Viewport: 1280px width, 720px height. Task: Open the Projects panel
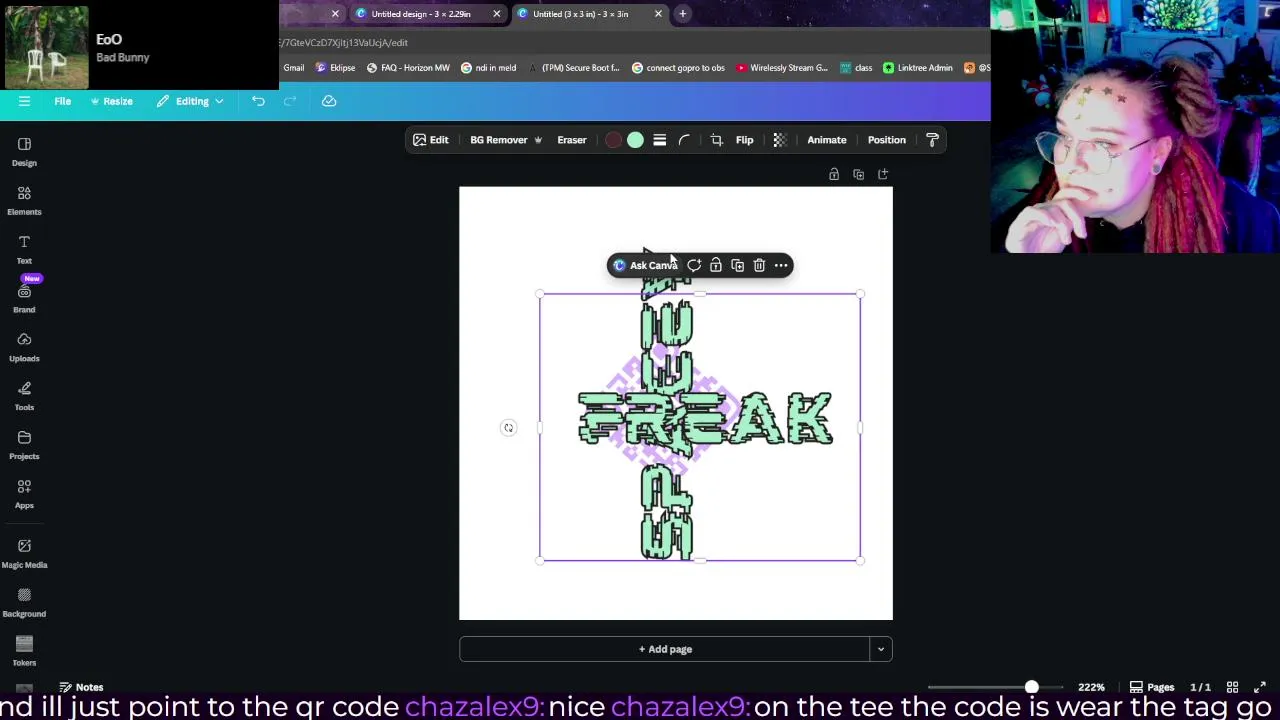tap(24, 445)
